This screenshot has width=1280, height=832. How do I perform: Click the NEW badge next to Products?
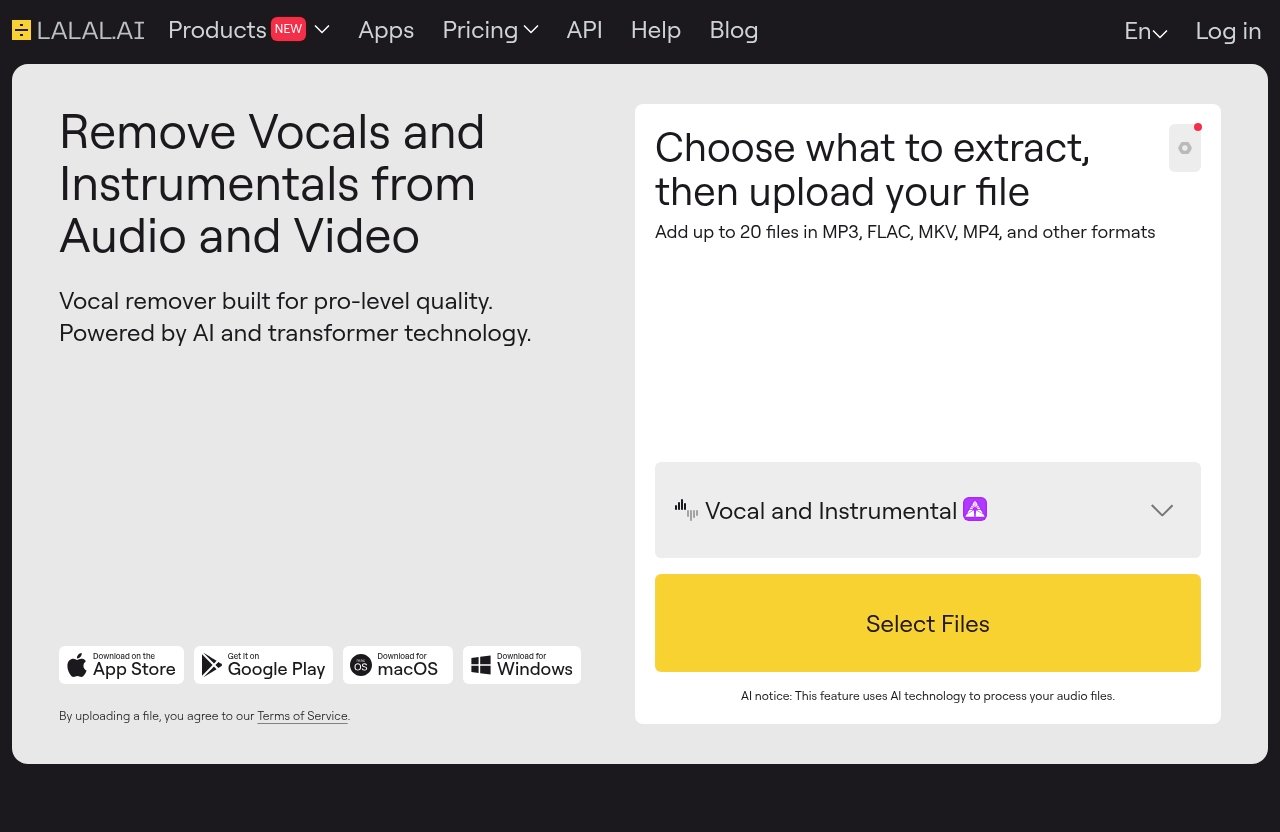click(288, 29)
